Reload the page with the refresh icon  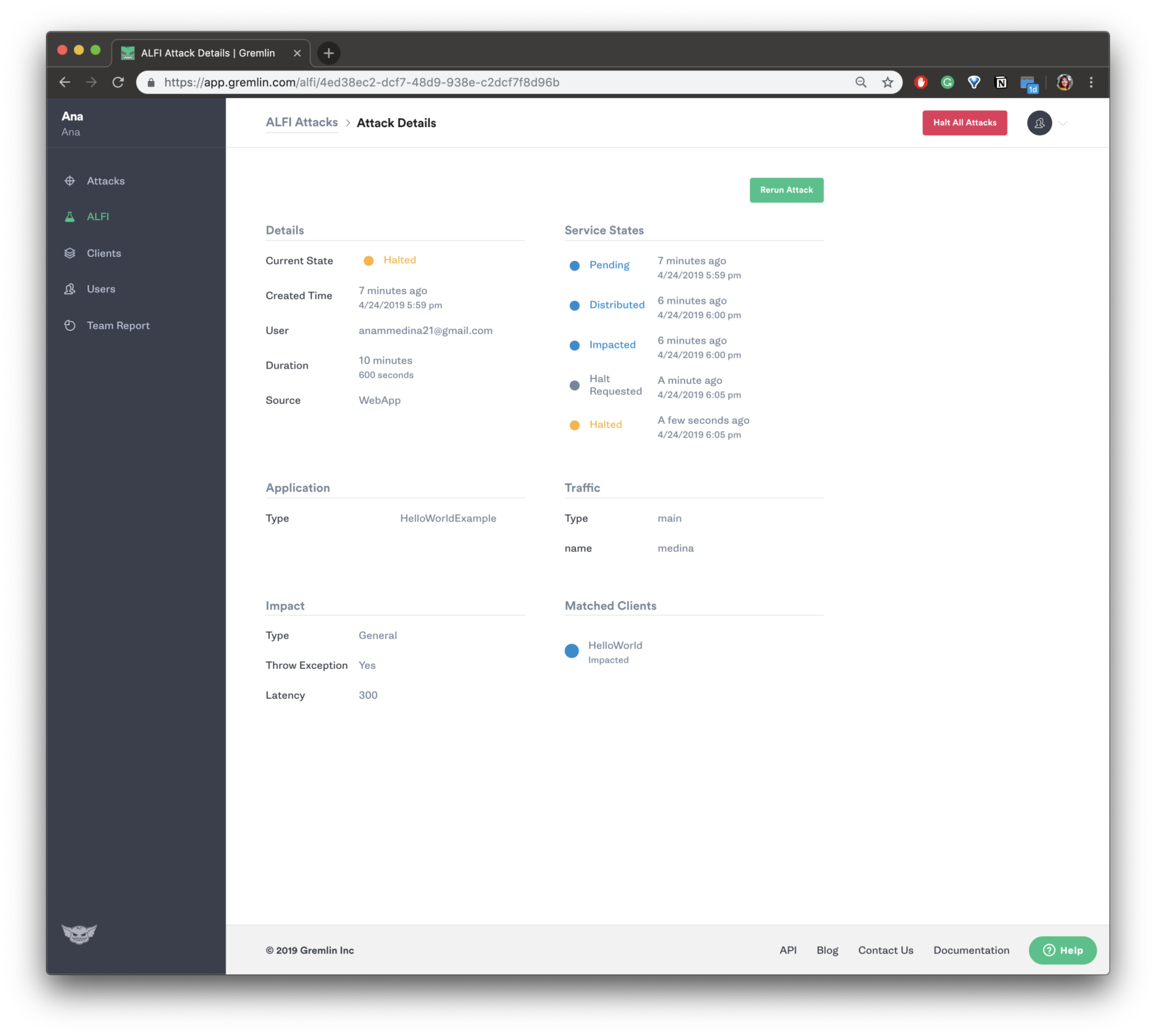(118, 82)
